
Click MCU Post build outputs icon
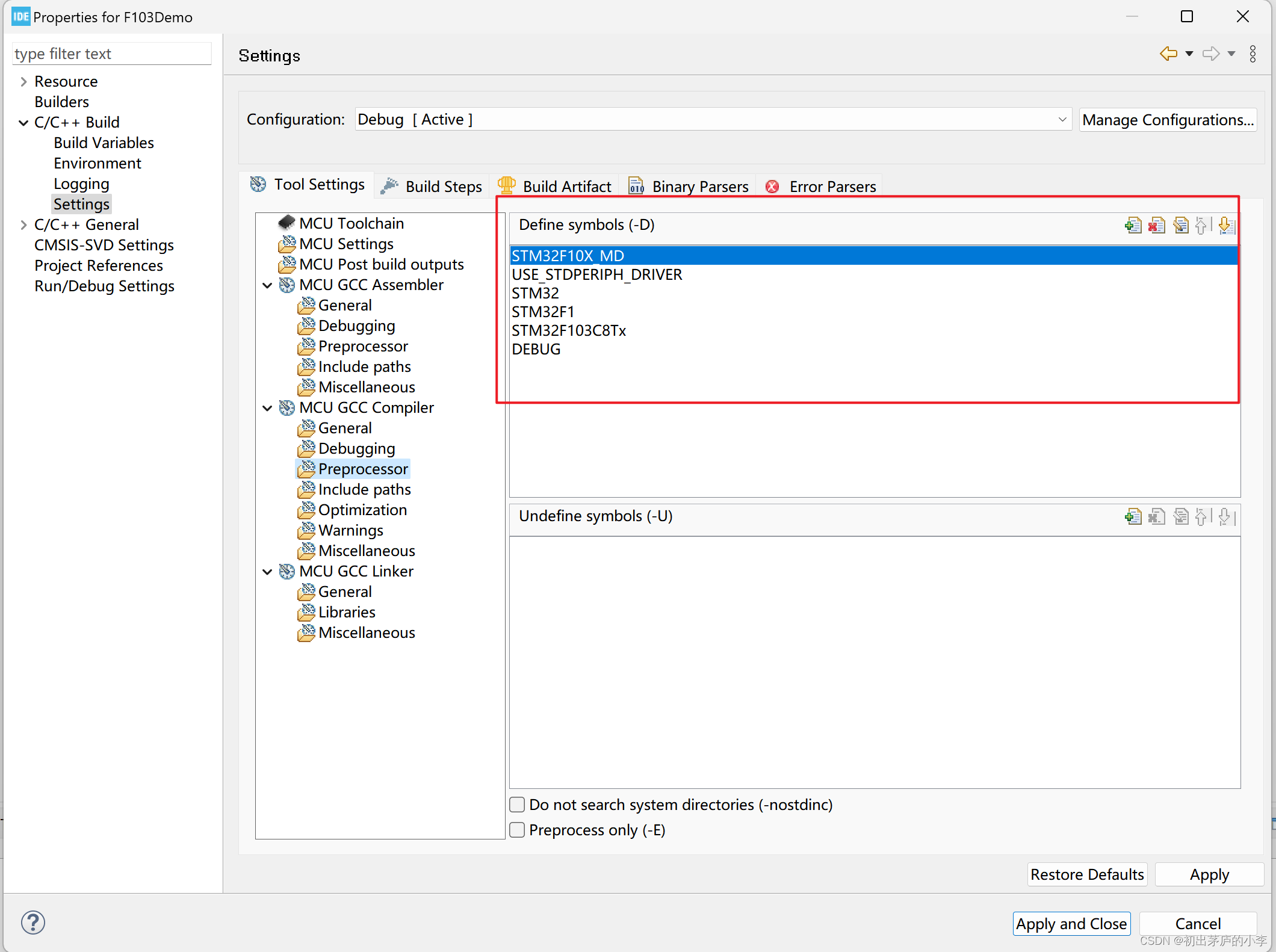pos(287,264)
